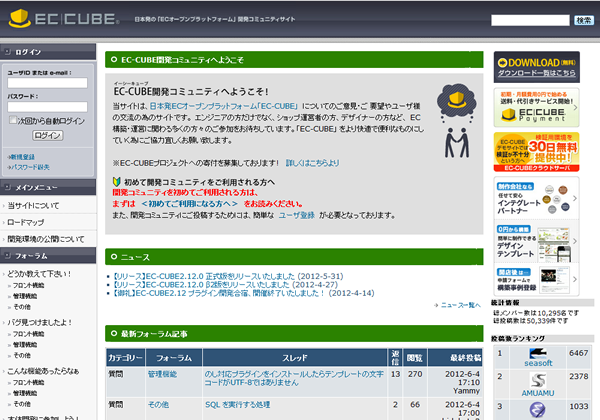
Task: Click the 総メンバー数は10,295名です statistics text
Action: coord(536,313)
